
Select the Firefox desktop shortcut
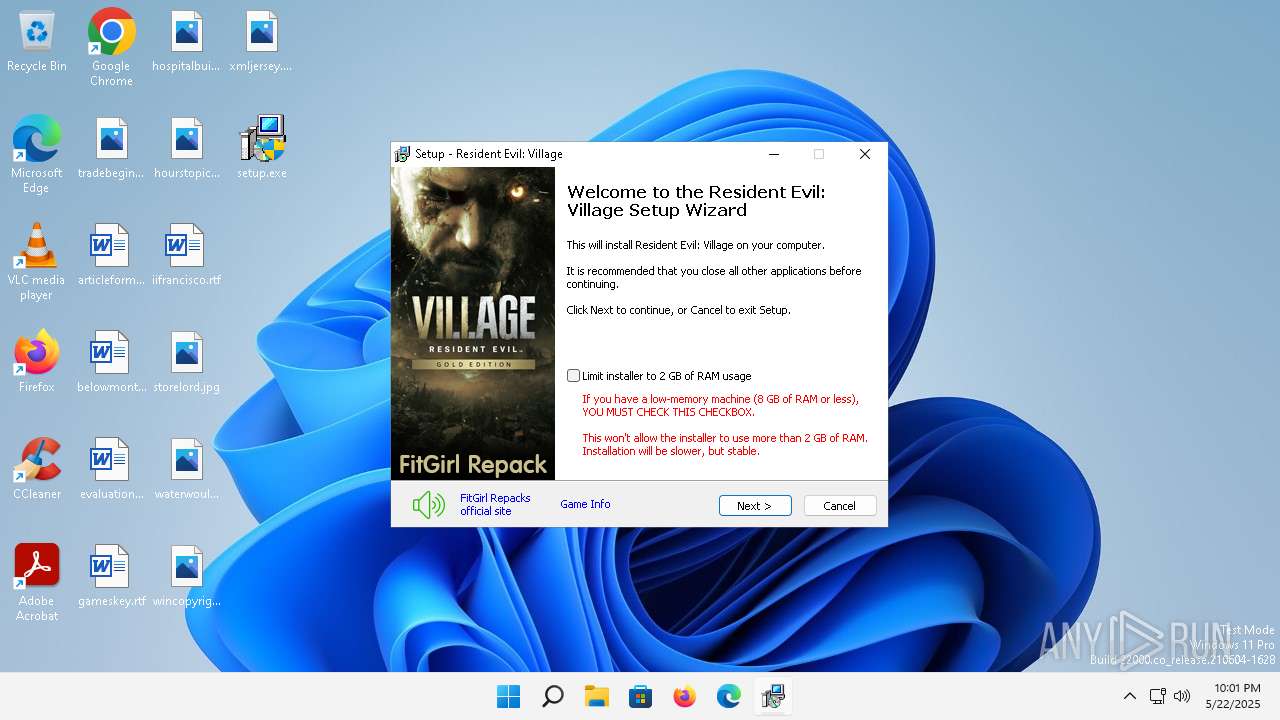(37, 363)
